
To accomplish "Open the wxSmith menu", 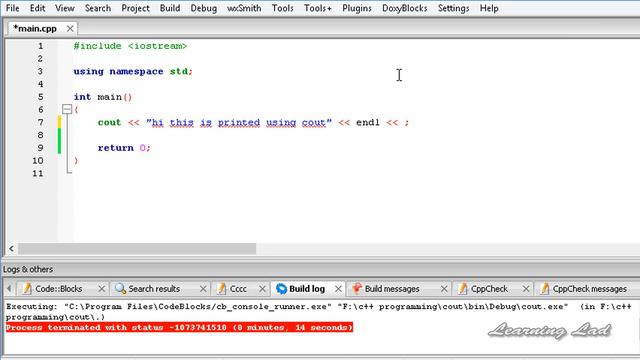I will (x=244, y=8).
